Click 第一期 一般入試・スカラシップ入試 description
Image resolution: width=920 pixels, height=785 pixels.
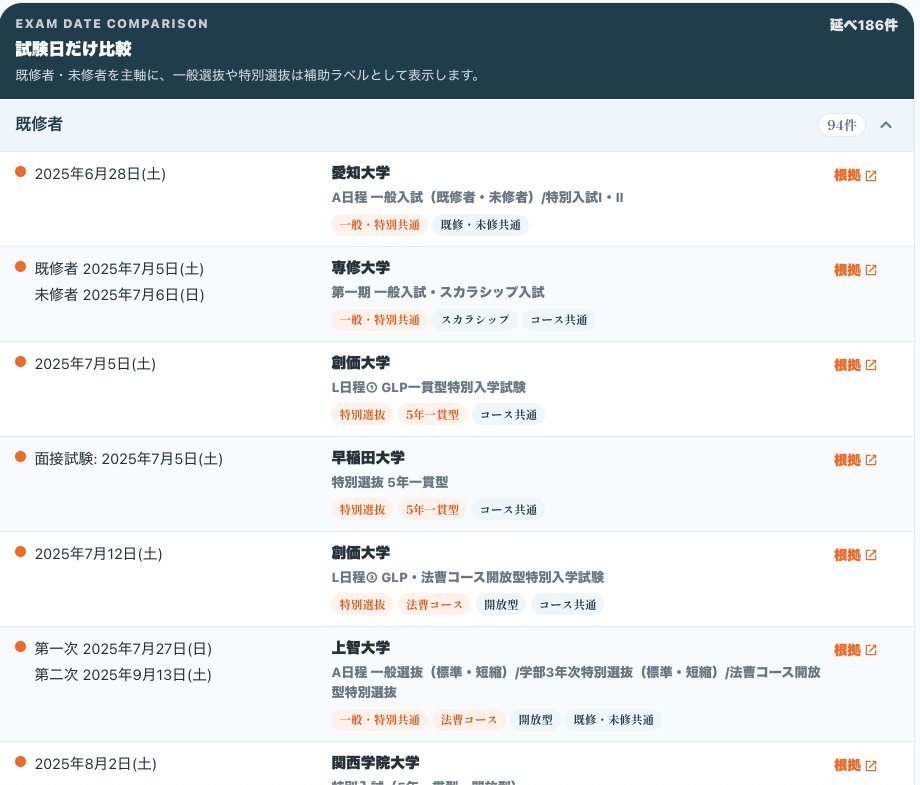[x=438, y=292]
